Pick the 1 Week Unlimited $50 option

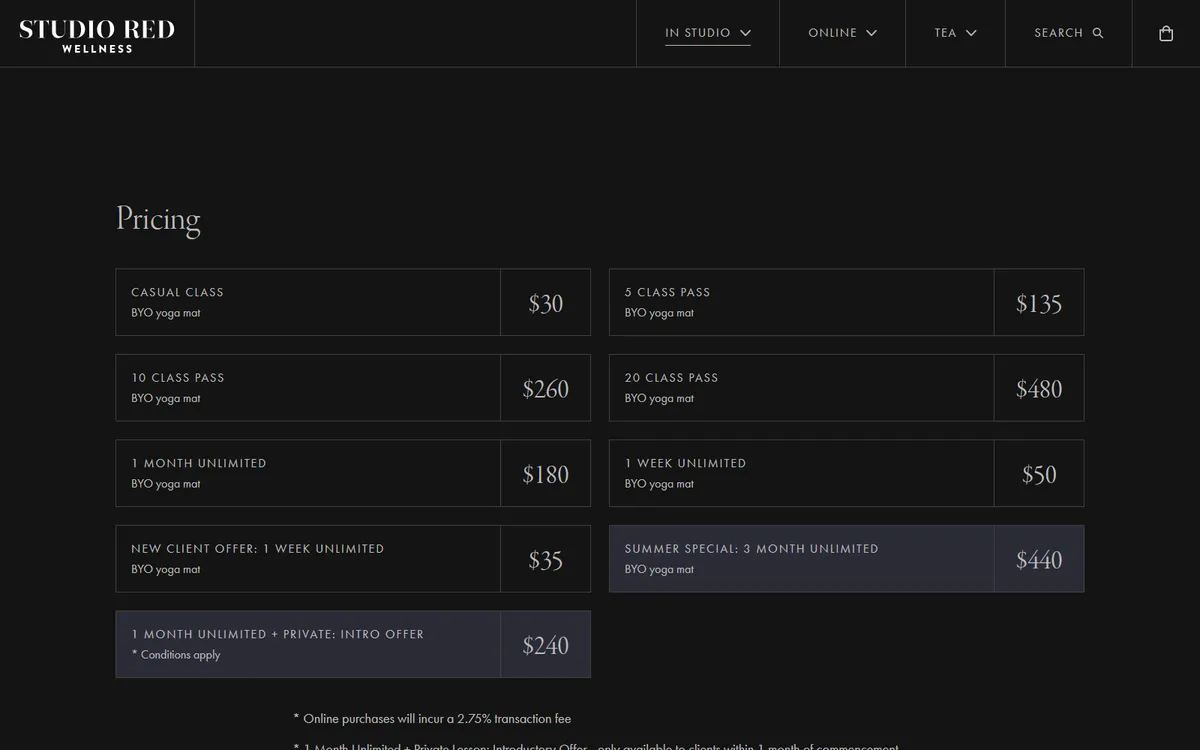click(846, 472)
